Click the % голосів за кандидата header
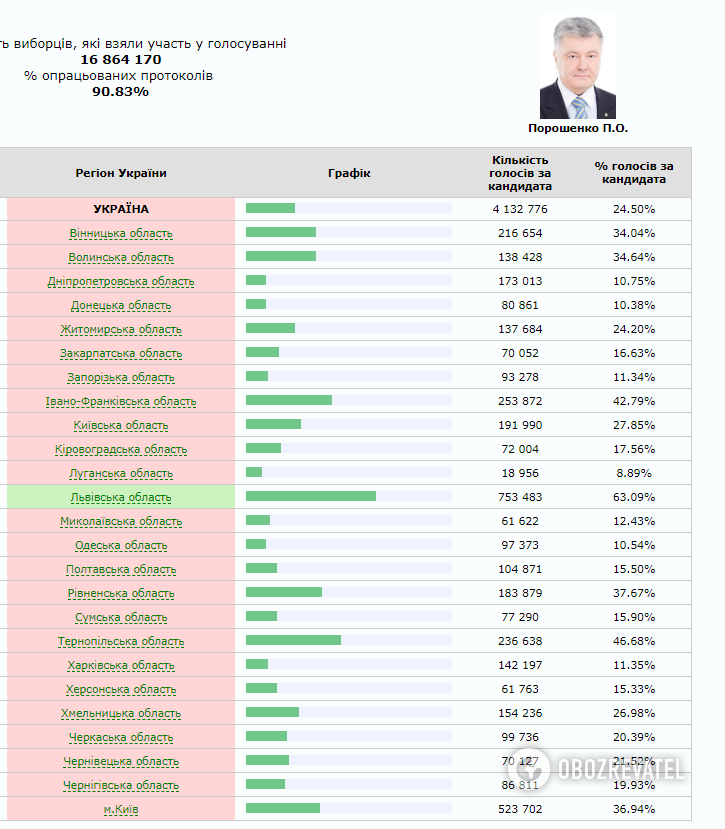Image resolution: width=725 pixels, height=829 pixels. tap(634, 173)
